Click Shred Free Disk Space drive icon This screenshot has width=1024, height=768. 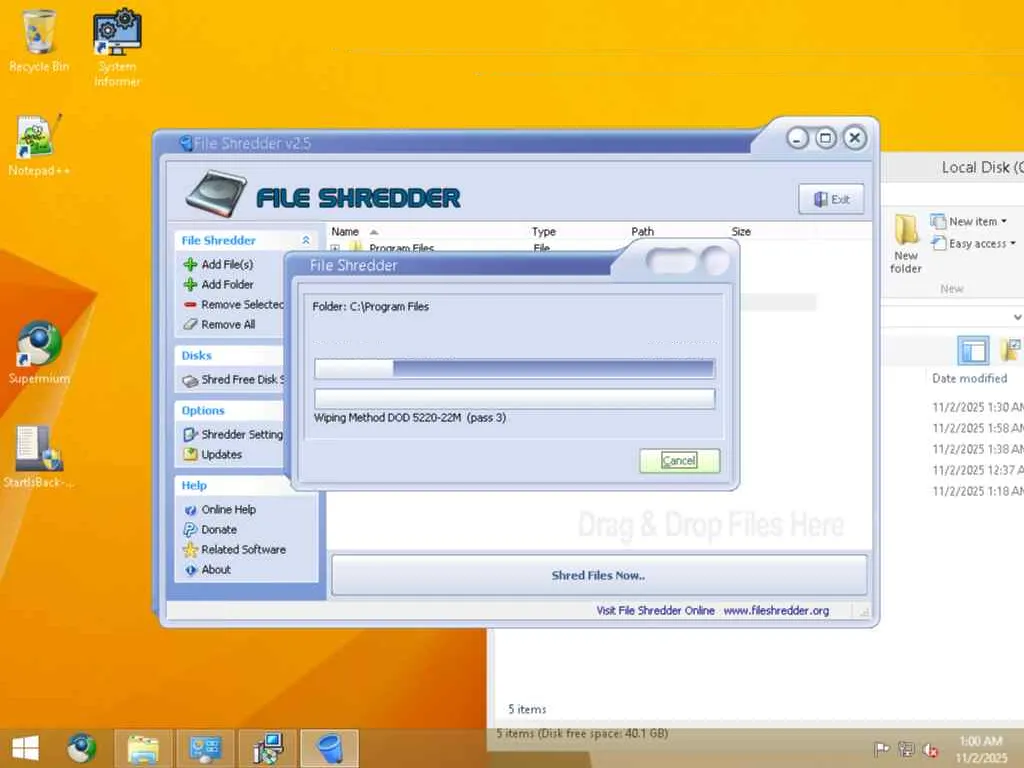[x=191, y=380]
